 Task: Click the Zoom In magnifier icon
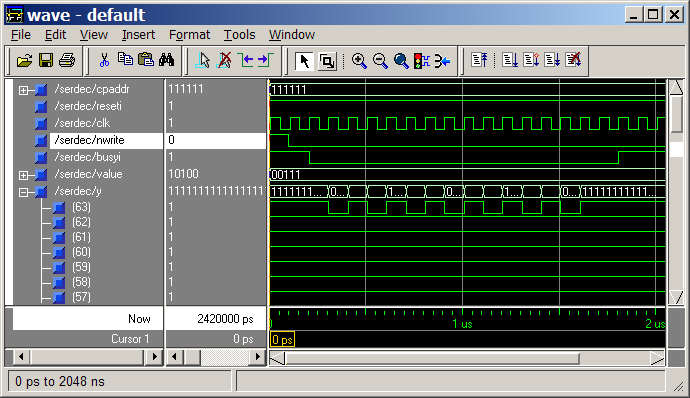(359, 61)
